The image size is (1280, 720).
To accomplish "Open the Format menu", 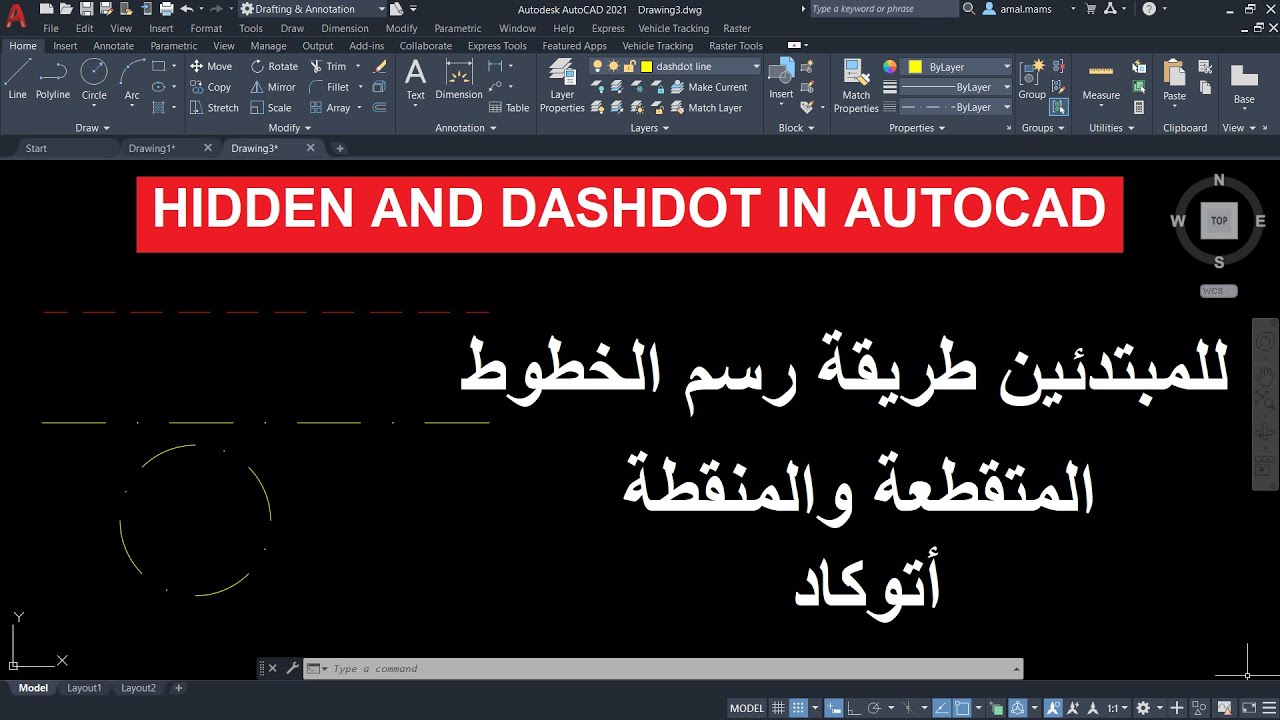I will 206,28.
